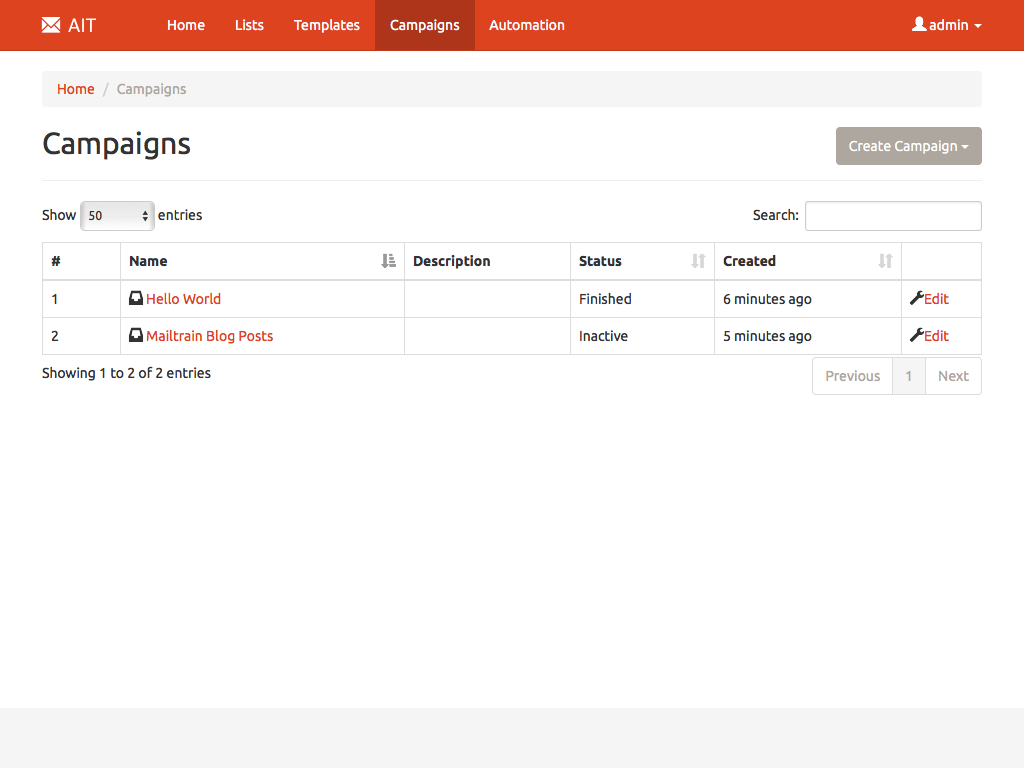Click the wrench icon in the Hello World row
Image resolution: width=1024 pixels, height=768 pixels.
pyautogui.click(x=916, y=298)
